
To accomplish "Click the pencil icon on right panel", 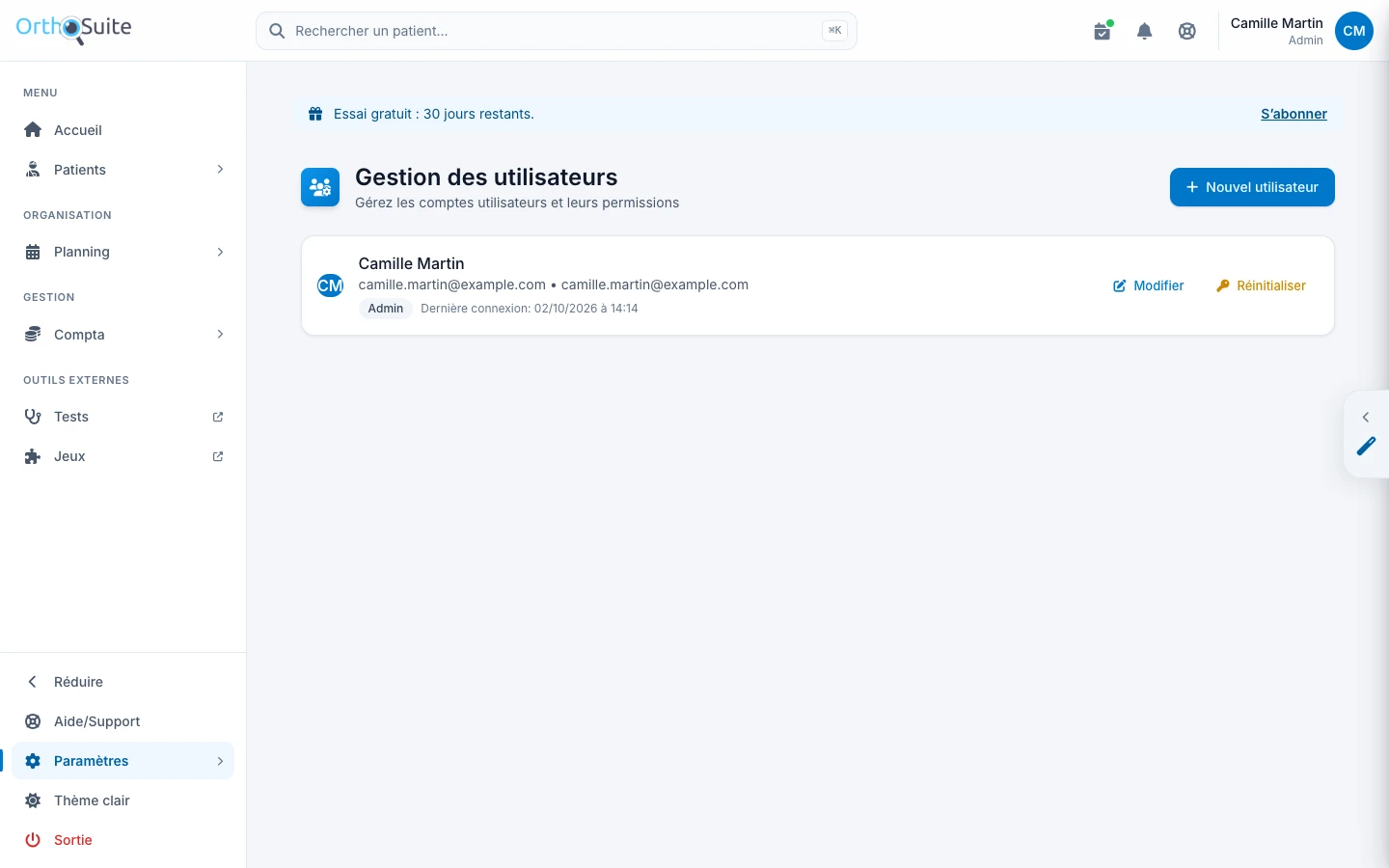I will point(1366,446).
